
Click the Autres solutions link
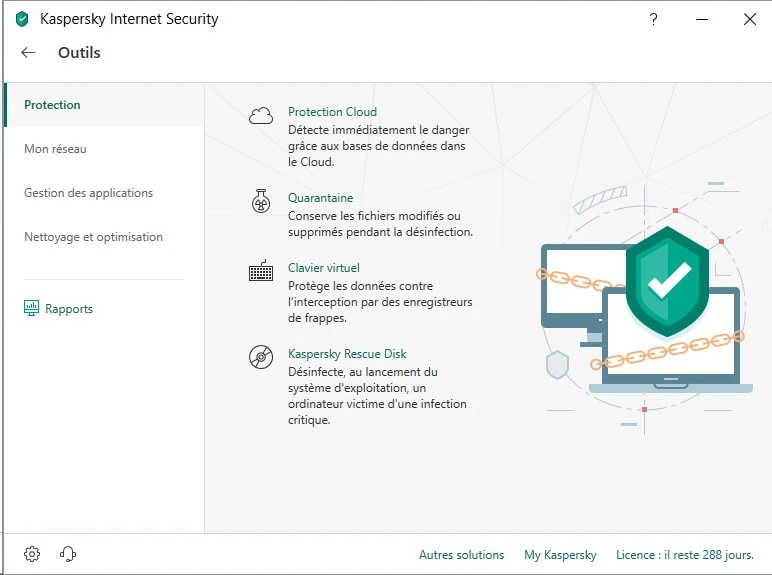[x=461, y=555]
